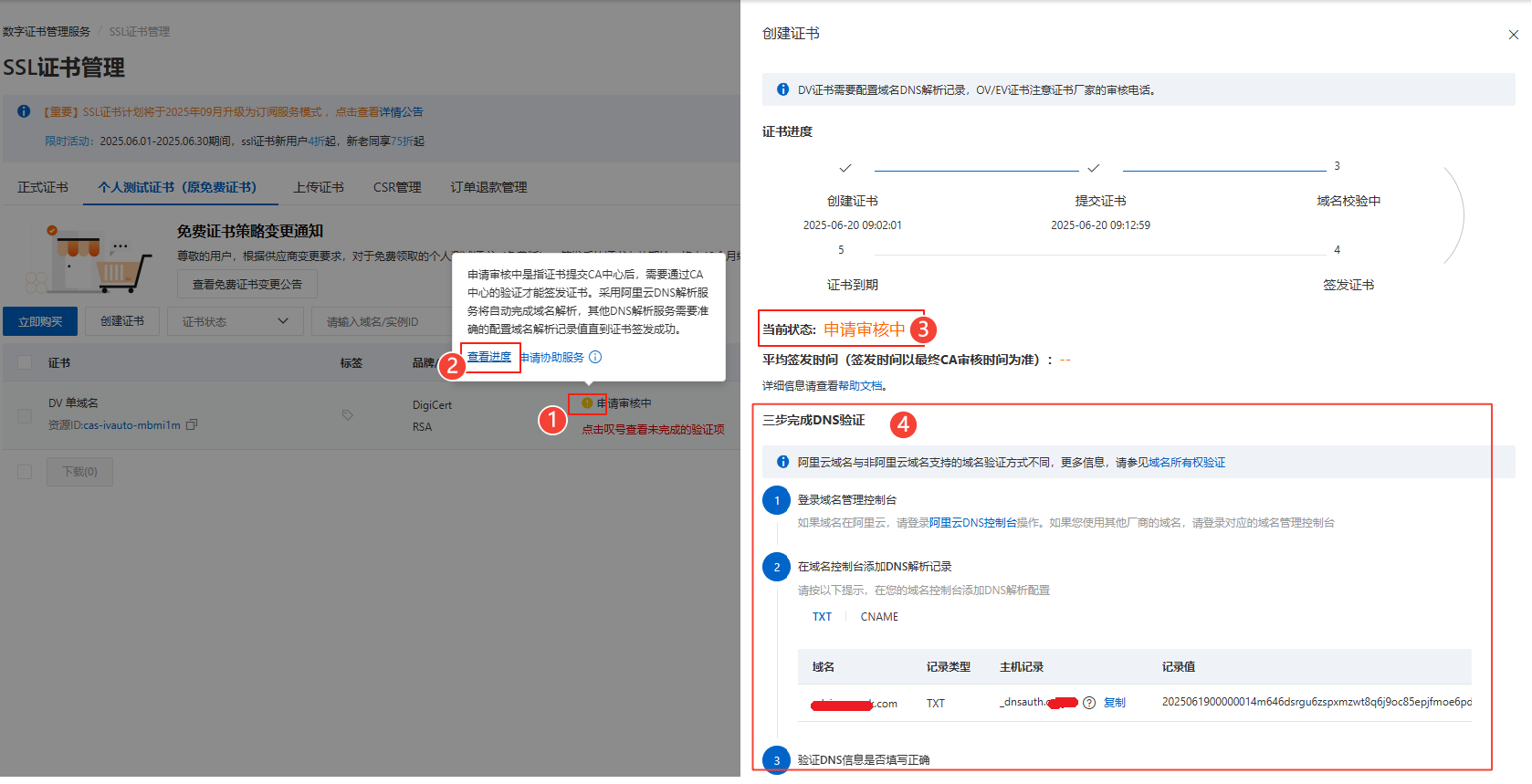Click the TXT record type cell
This screenshot has width=1532, height=784.
[936, 704]
